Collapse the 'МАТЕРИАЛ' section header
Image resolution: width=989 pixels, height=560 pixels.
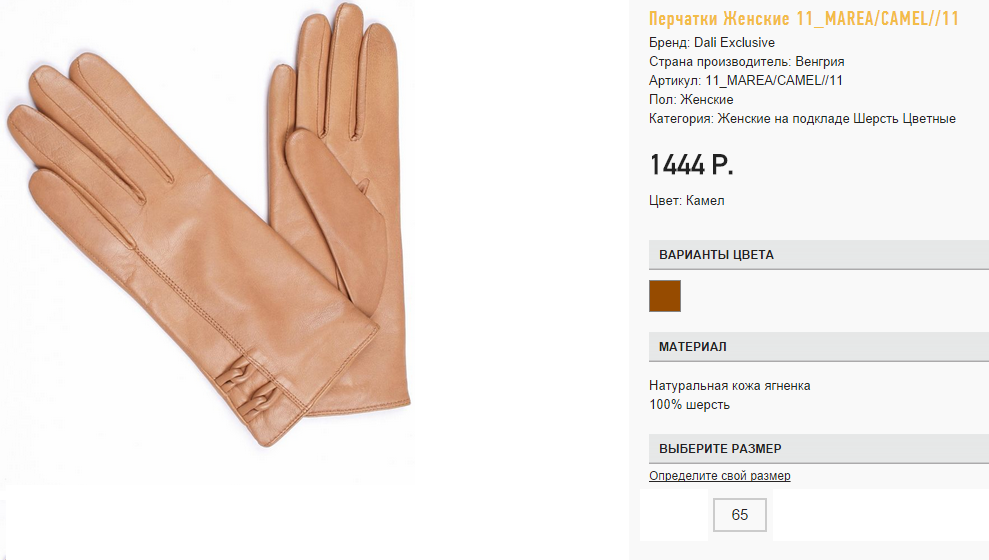819,347
